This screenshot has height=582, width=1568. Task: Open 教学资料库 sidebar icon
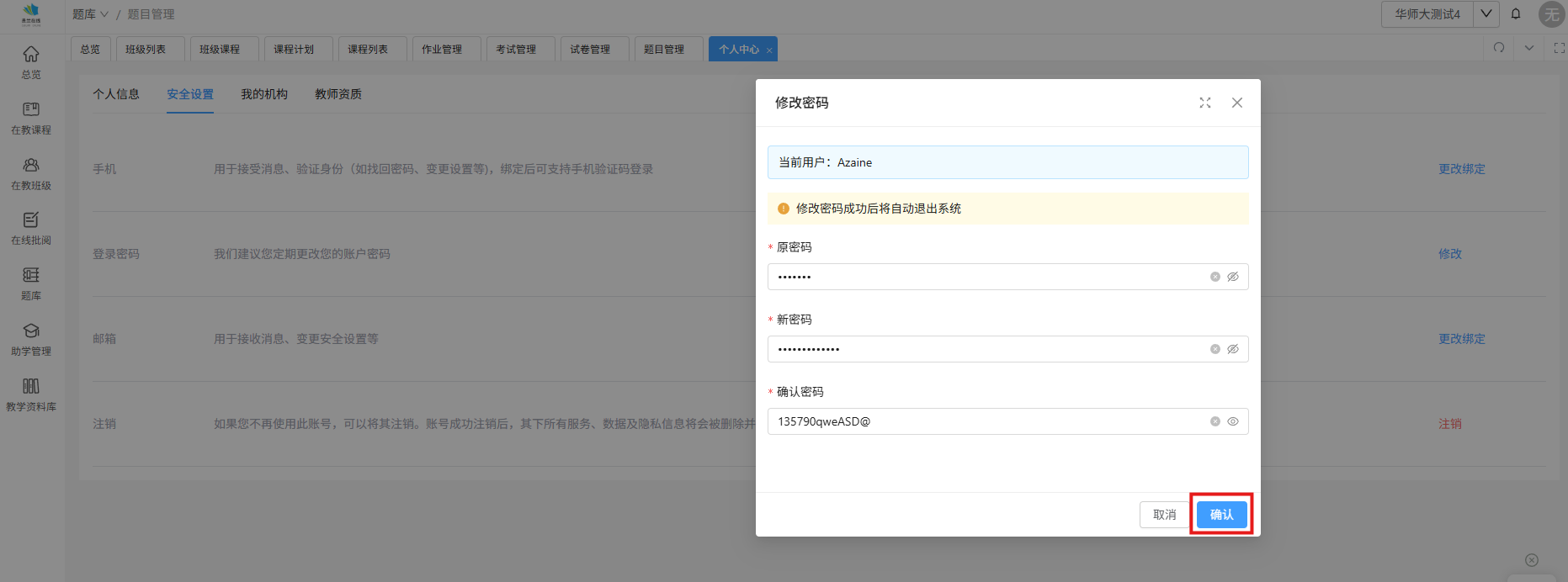[x=31, y=387]
